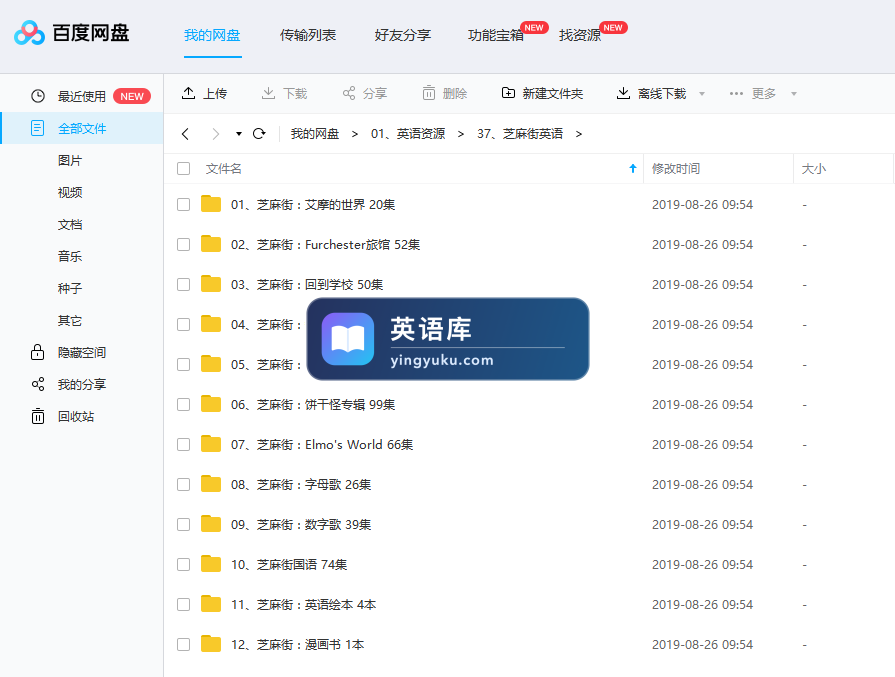Click the offline download icon
The height and width of the screenshot is (677, 895).
tap(623, 93)
